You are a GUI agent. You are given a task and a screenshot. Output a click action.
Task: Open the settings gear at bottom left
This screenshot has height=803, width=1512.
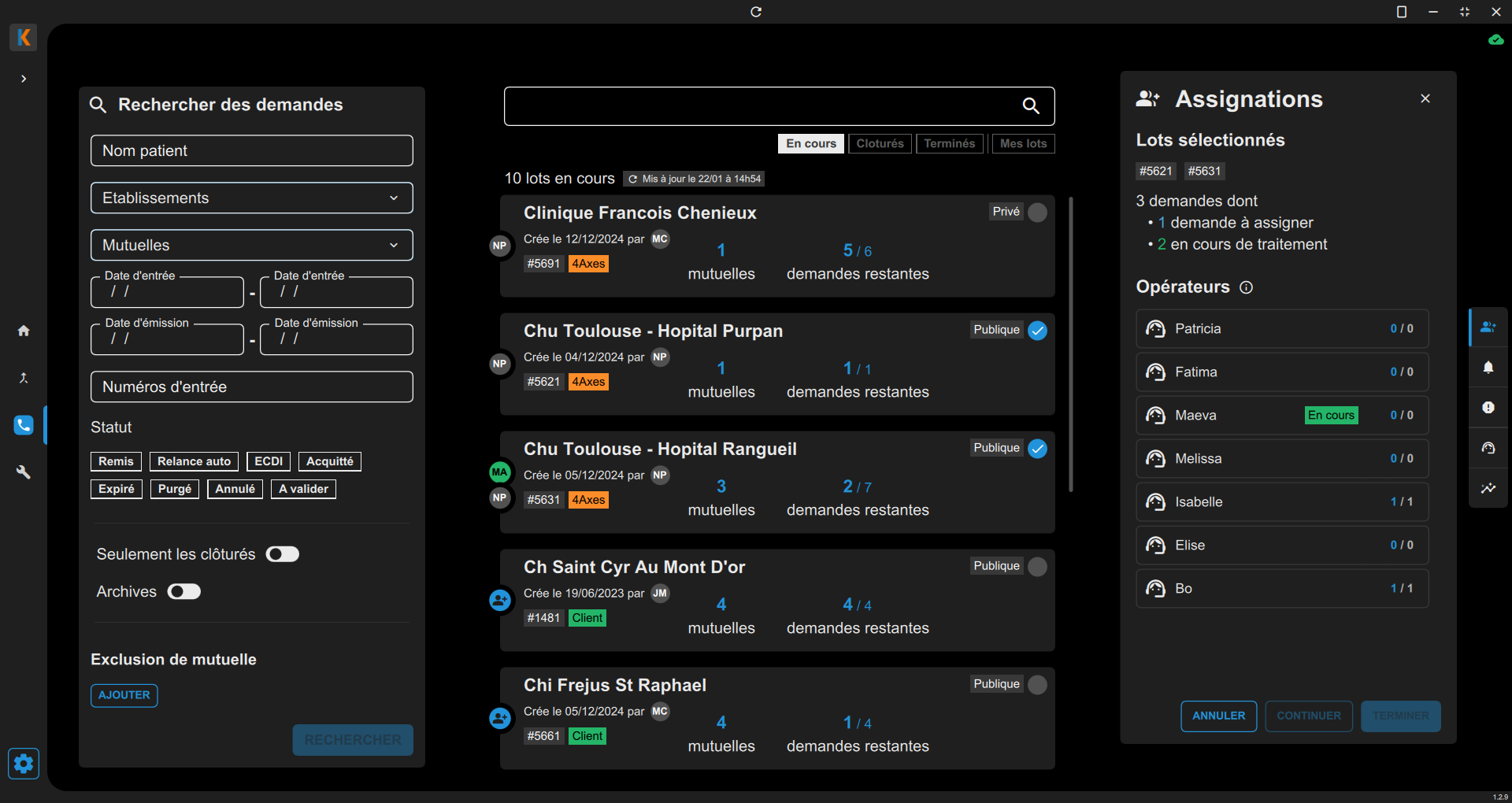pyautogui.click(x=24, y=764)
